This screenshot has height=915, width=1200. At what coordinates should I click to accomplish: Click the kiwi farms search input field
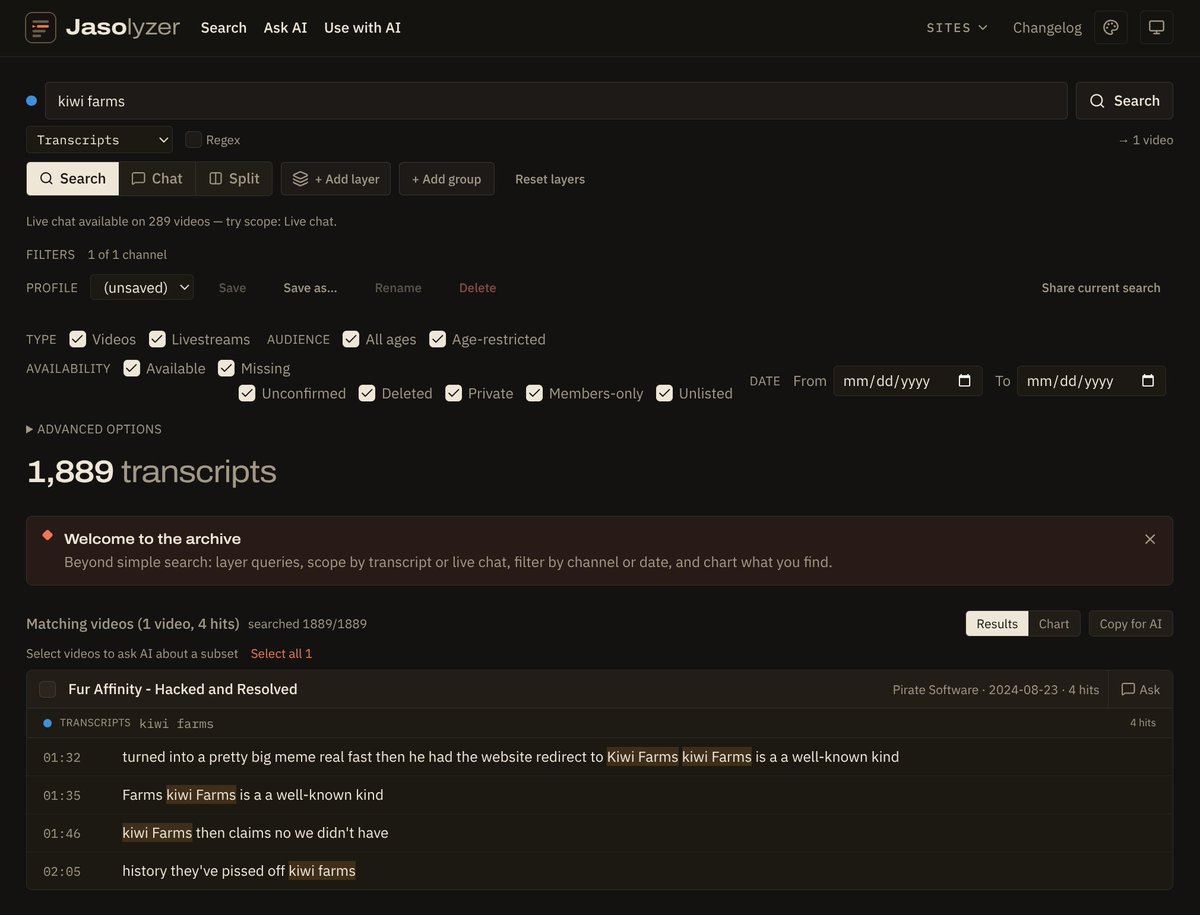tap(556, 101)
